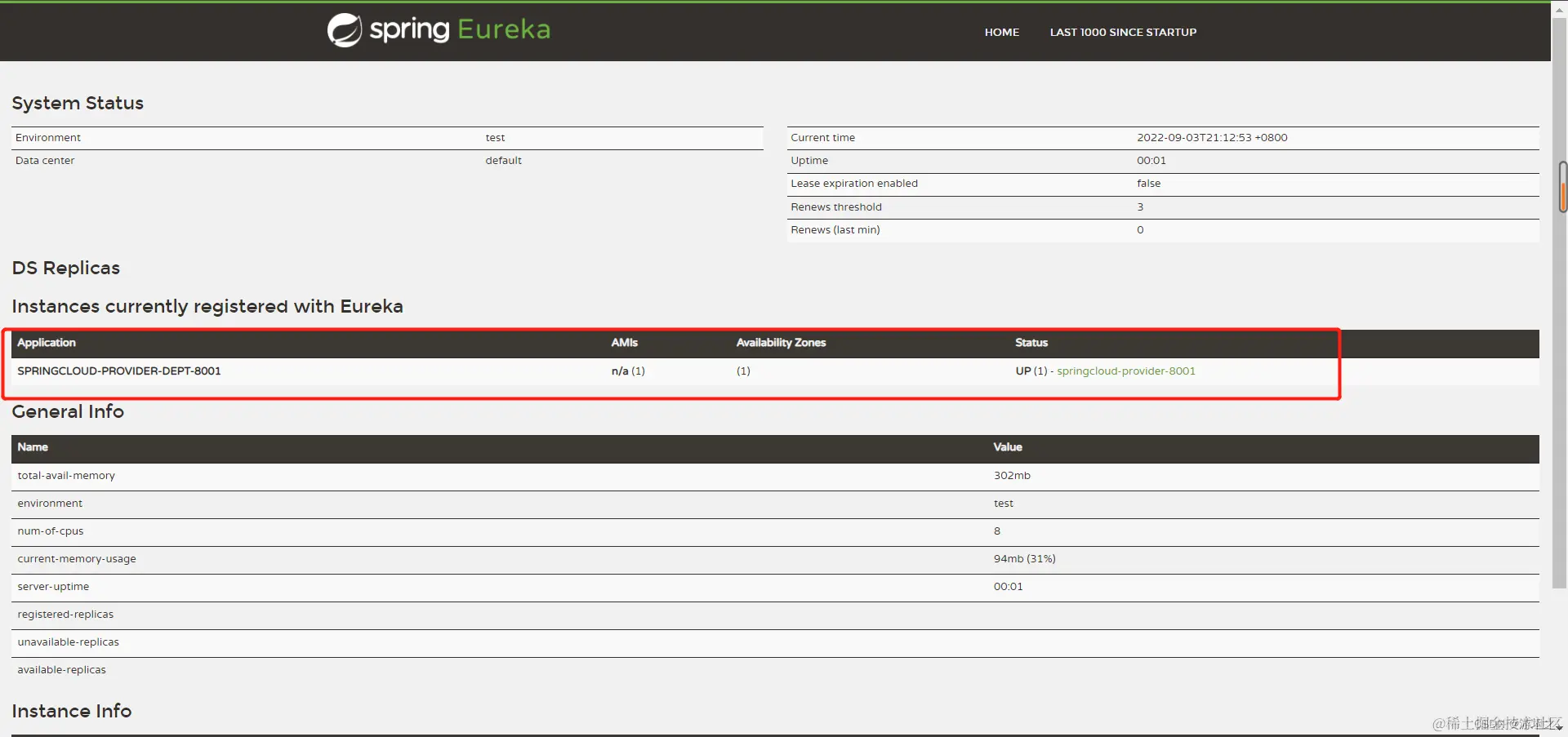Click the Status column header

[1031, 343]
